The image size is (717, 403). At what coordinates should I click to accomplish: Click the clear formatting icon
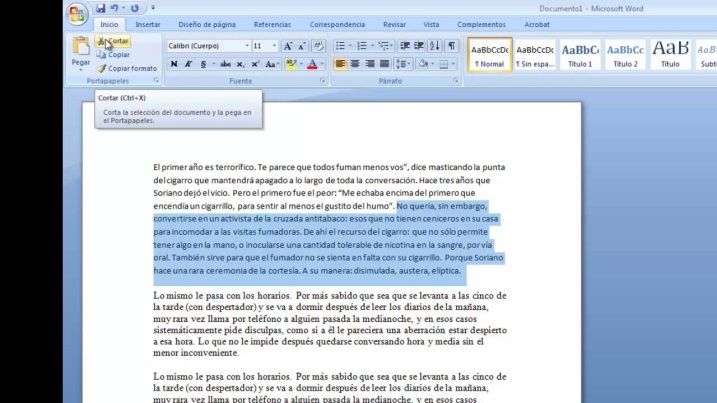point(318,46)
